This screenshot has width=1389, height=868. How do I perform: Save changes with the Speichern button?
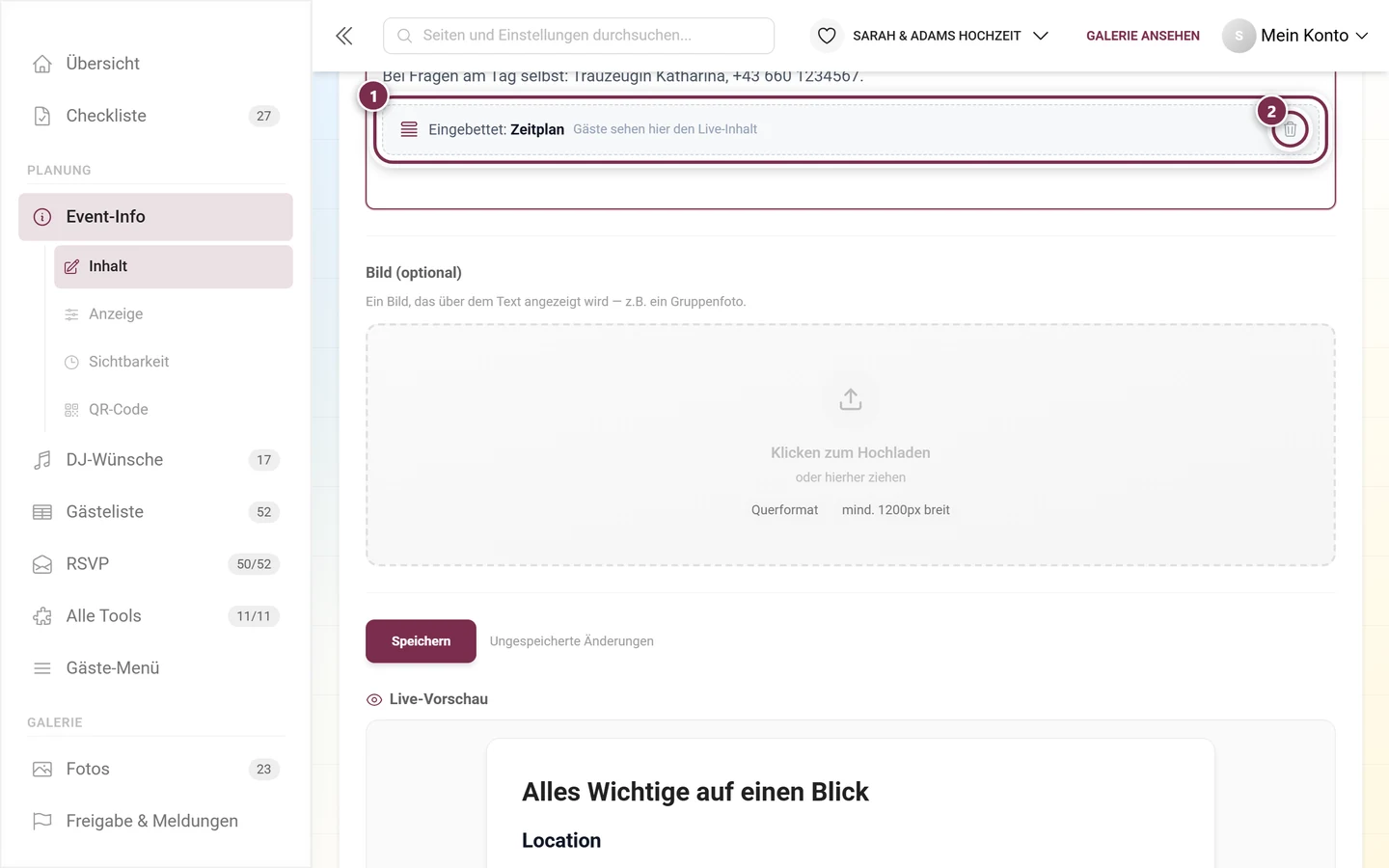coord(421,641)
